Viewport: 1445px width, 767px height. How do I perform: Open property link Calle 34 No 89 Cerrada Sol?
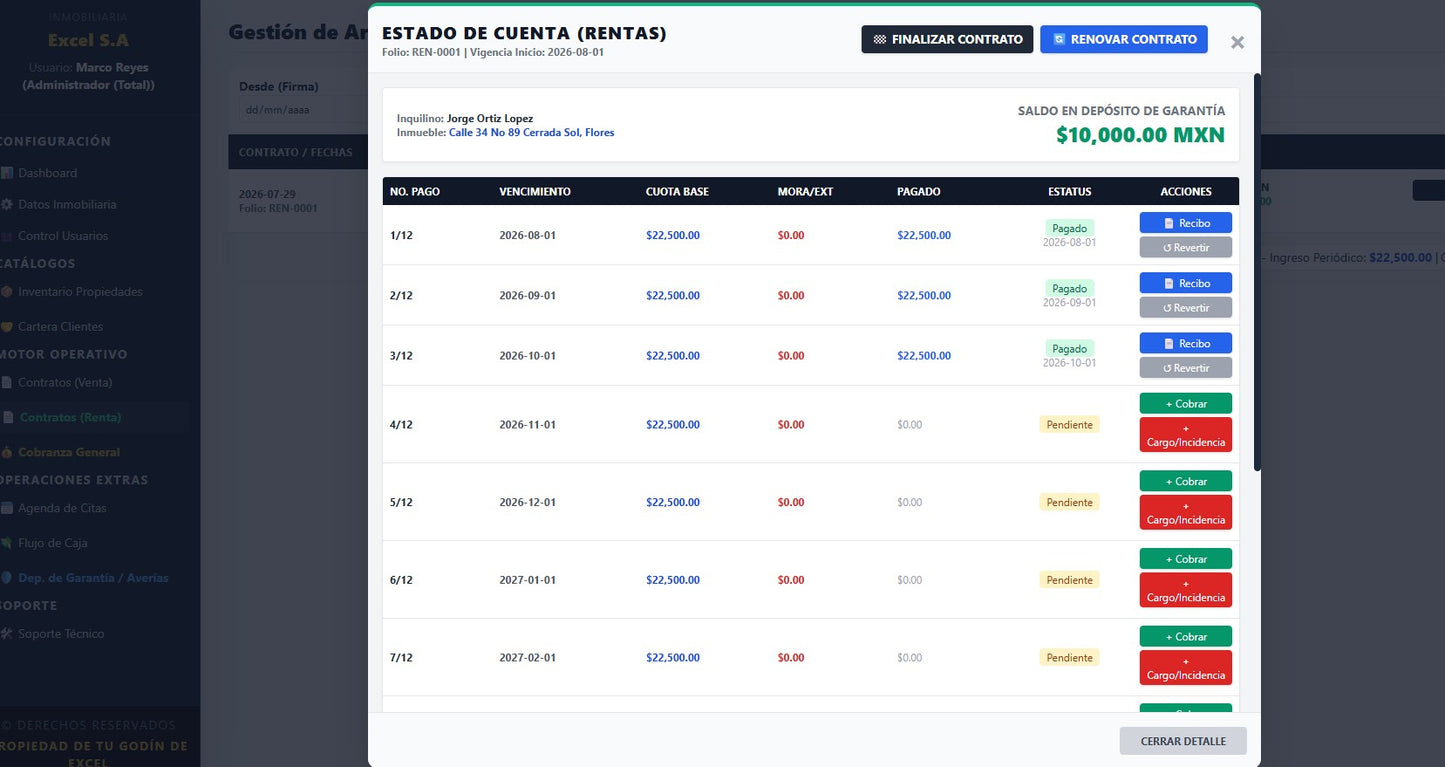click(531, 132)
